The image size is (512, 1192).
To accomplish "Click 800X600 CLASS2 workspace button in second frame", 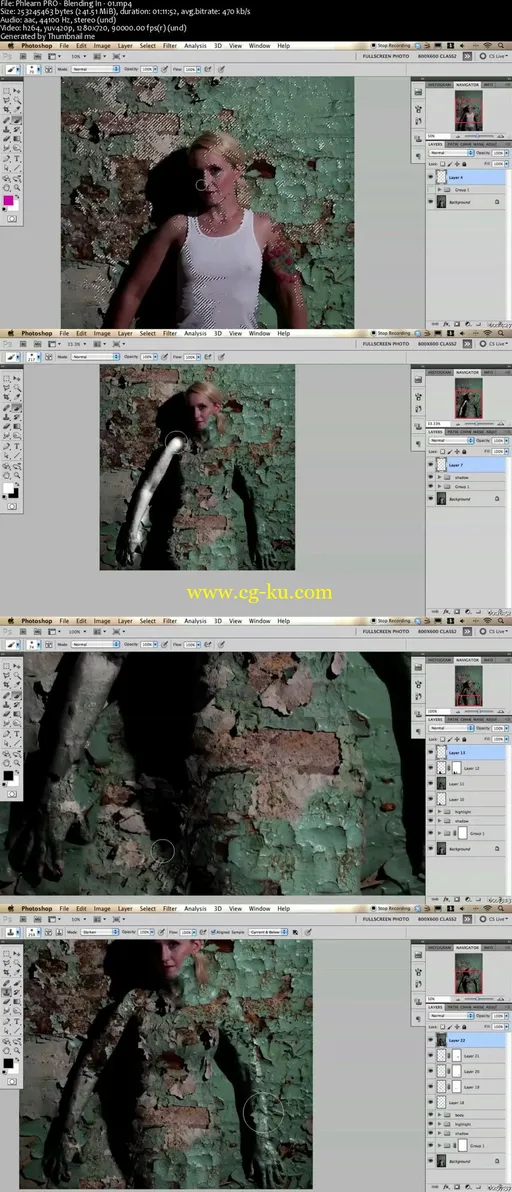I will click(x=437, y=344).
